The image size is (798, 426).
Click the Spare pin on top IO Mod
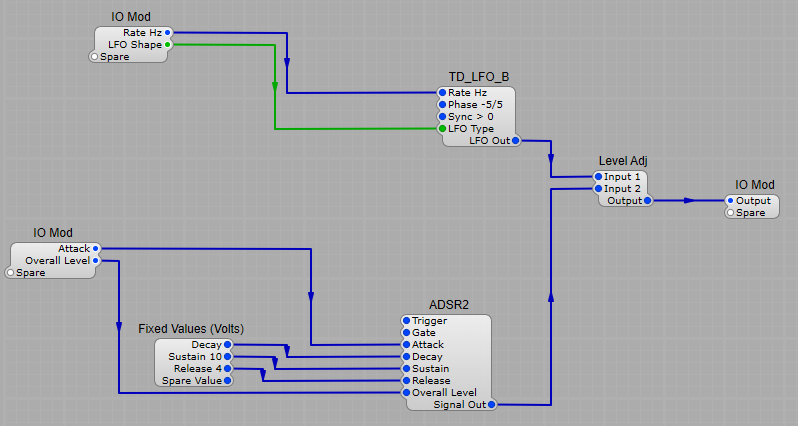(x=95, y=57)
